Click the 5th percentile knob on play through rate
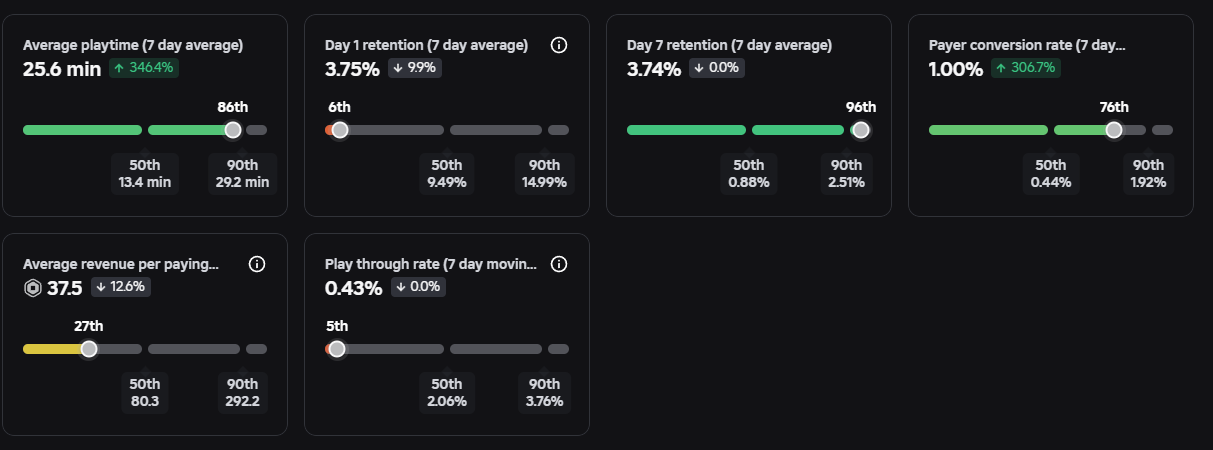Image resolution: width=1213 pixels, height=450 pixels. [x=337, y=349]
